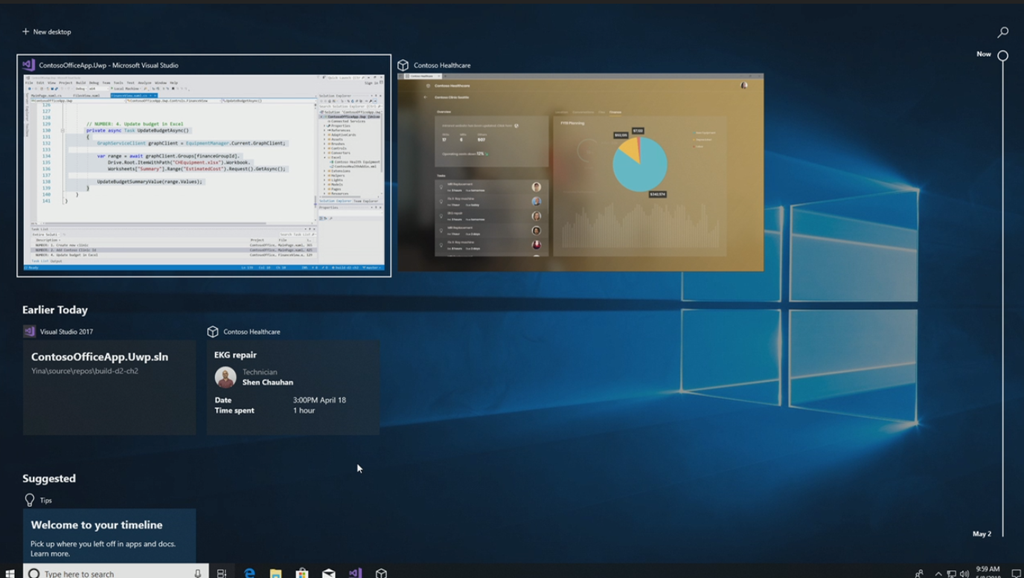Viewport: 1024px width, 578px height.
Task: Open the Action Center notifications icon
Action: tap(1016, 573)
